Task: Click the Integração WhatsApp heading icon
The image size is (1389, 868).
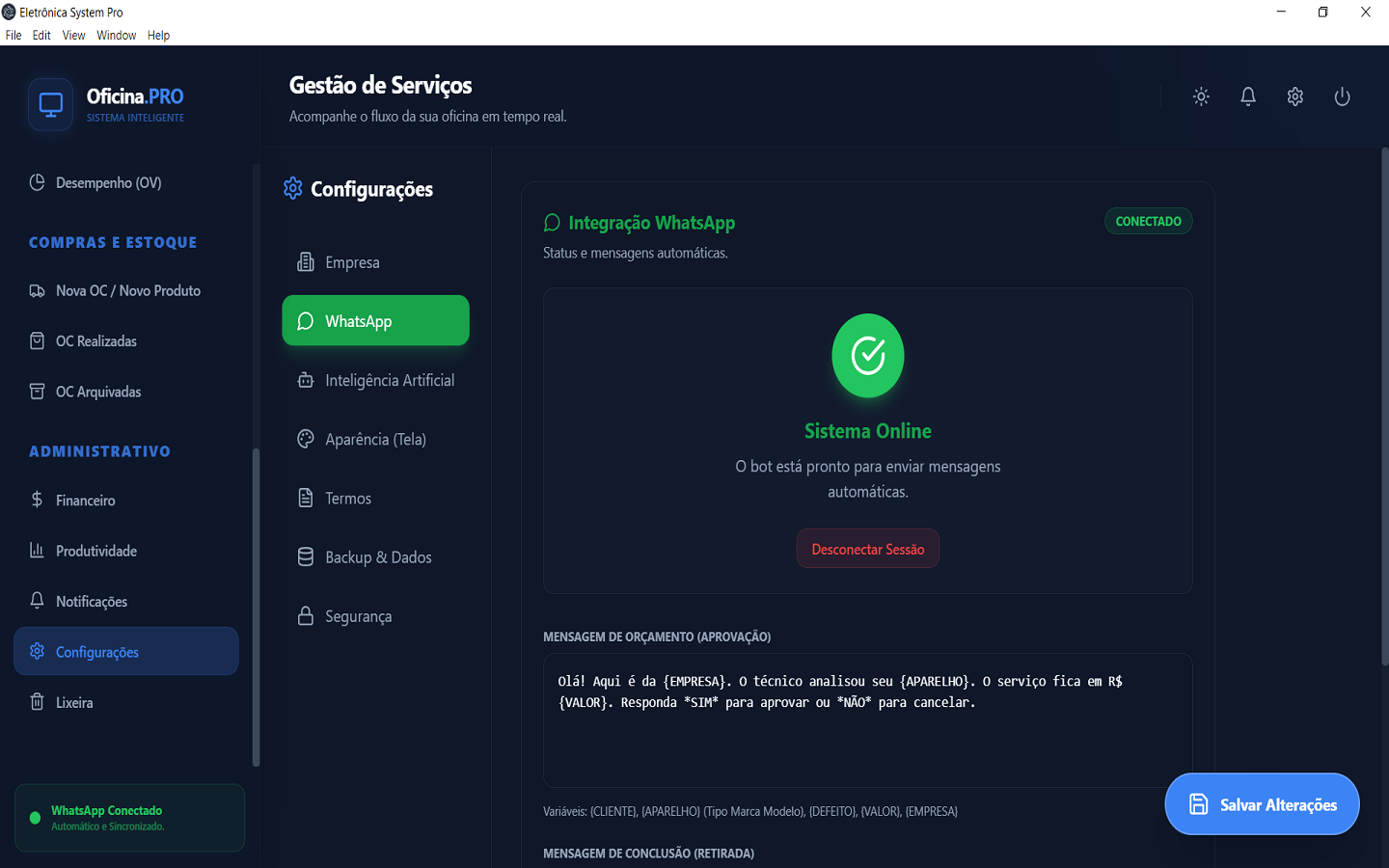Action: coord(552,223)
